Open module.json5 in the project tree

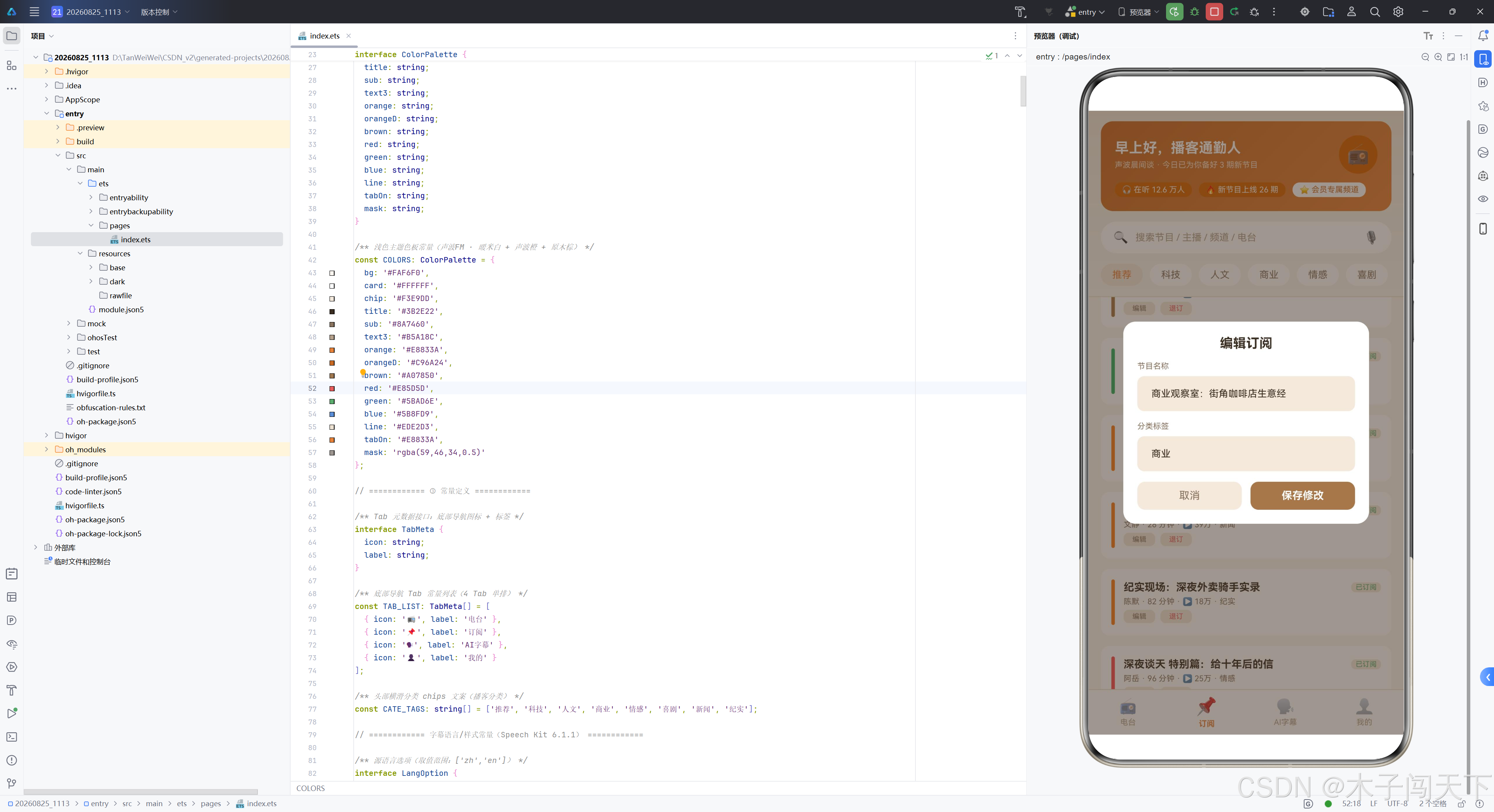pos(121,310)
